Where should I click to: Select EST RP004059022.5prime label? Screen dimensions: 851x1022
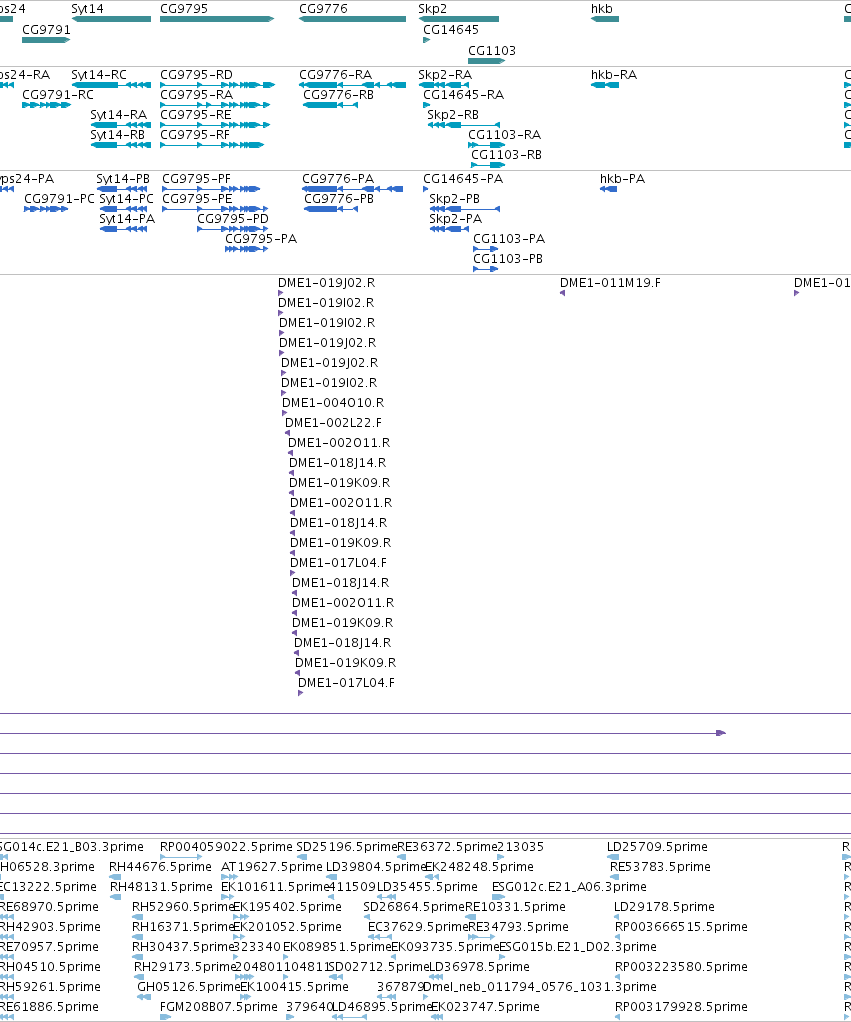(x=226, y=847)
